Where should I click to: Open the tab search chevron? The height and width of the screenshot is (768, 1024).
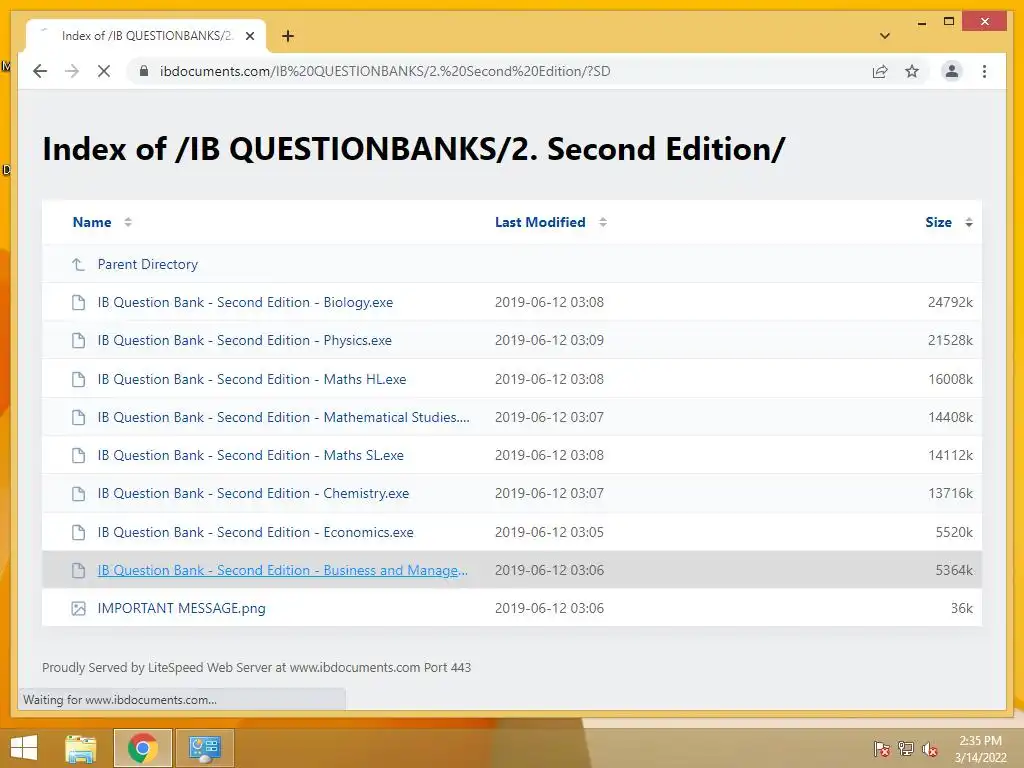(885, 36)
